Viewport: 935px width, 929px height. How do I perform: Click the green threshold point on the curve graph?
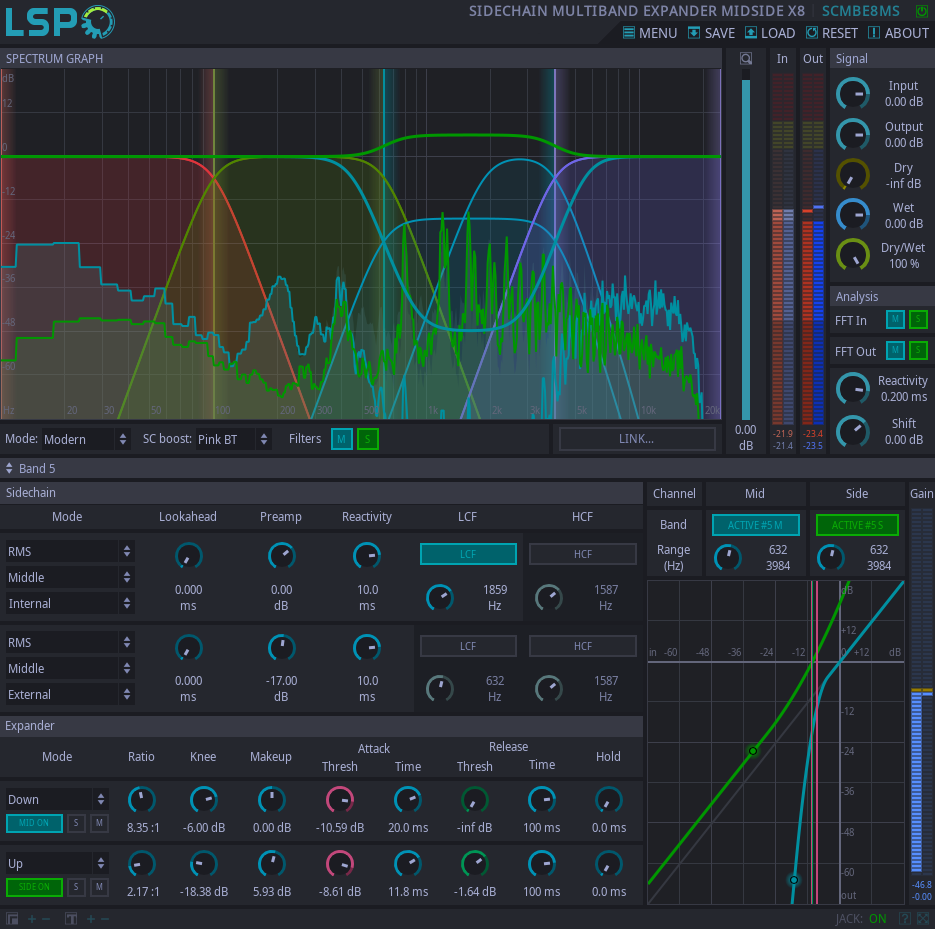[753, 751]
